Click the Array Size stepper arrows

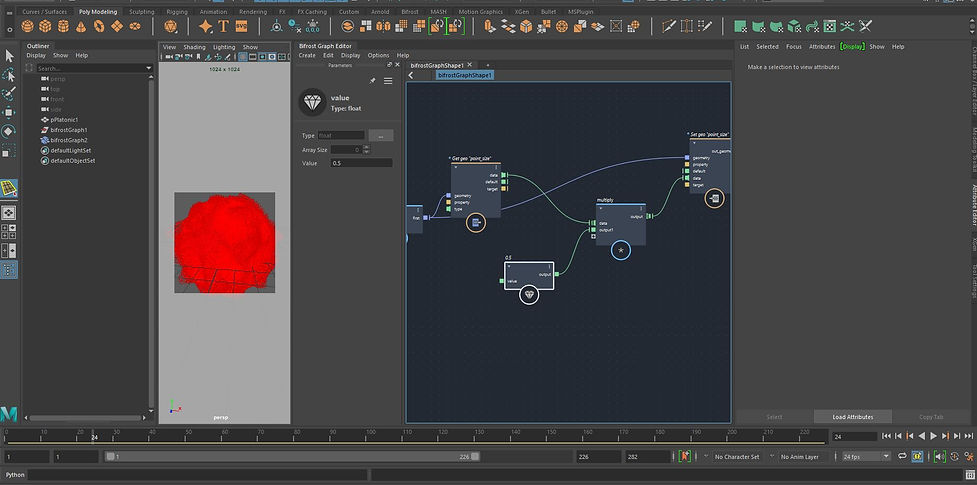(366, 150)
